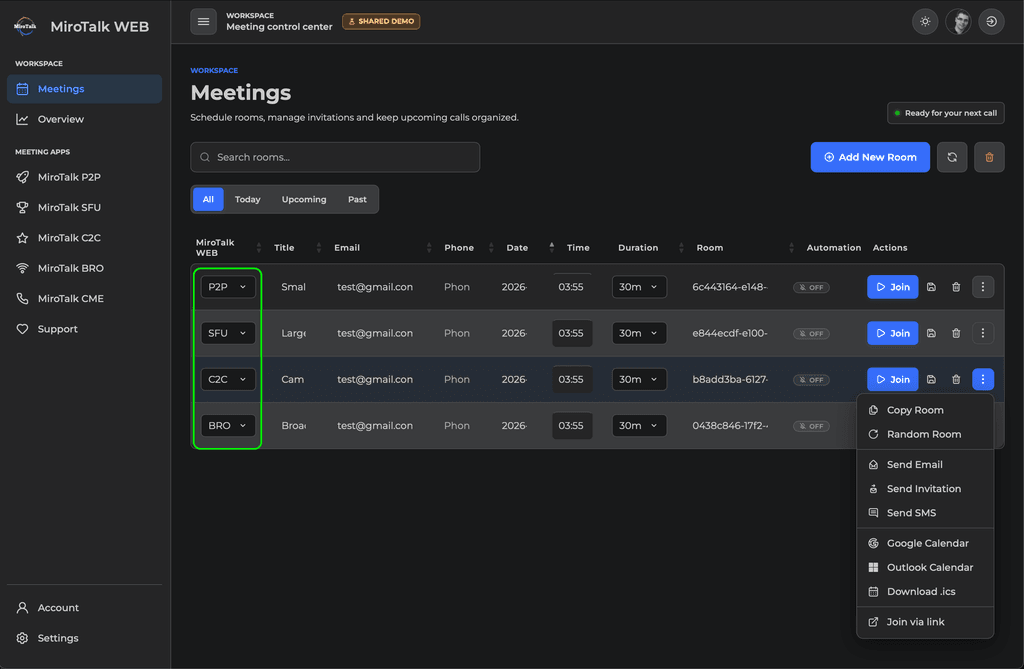Viewport: 1024px width, 669px height.
Task: Choose Download .ics menu entry
Action: [925, 592]
